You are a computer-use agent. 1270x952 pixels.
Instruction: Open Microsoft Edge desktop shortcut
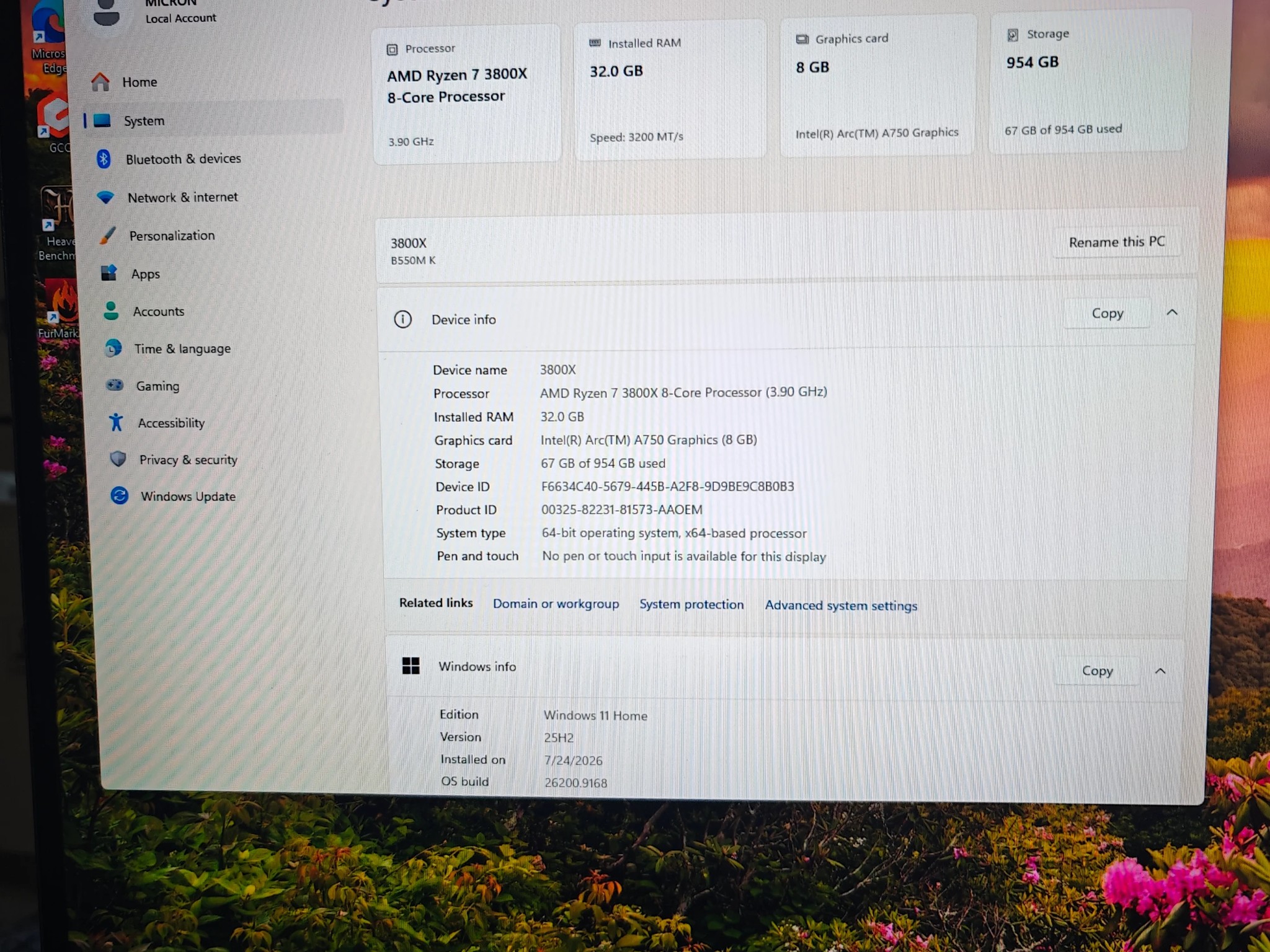[48, 38]
